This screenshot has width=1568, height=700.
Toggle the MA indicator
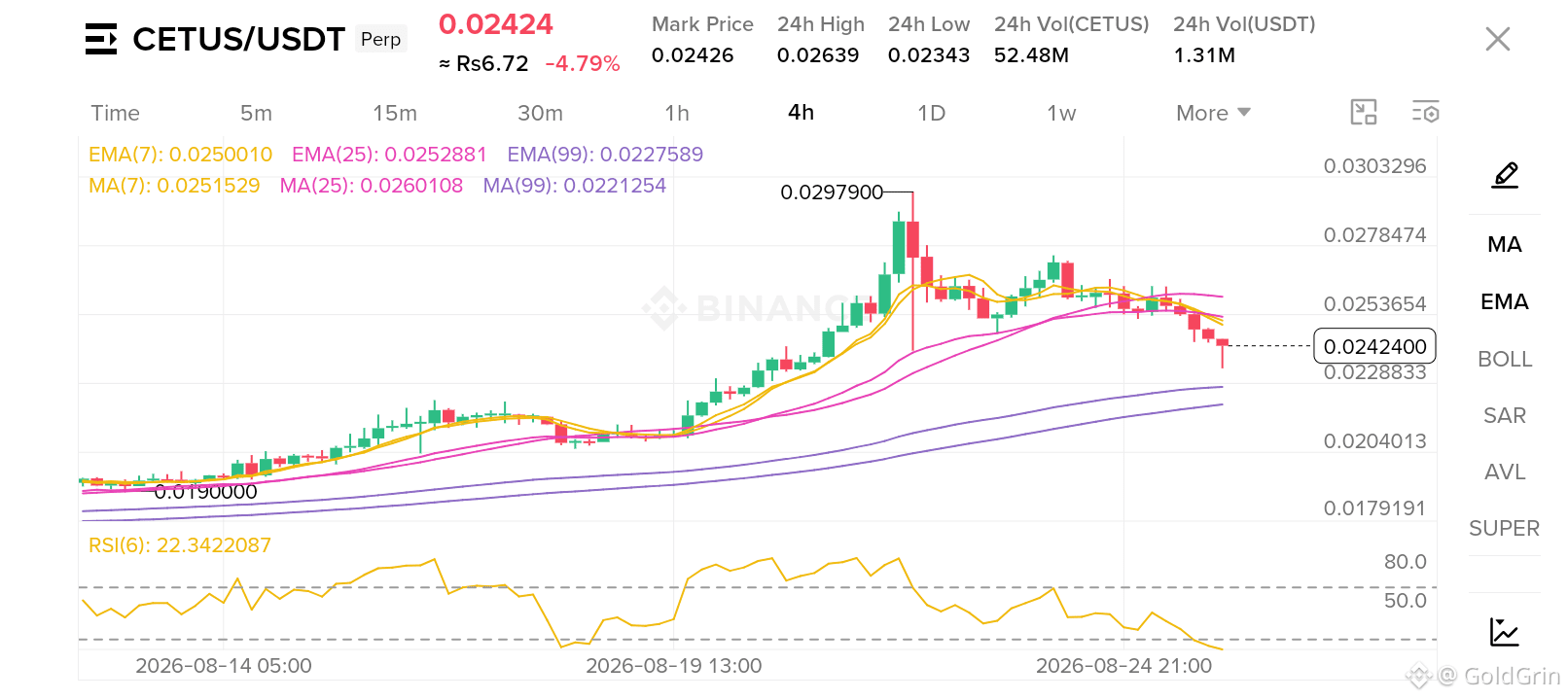pyautogui.click(x=1505, y=244)
